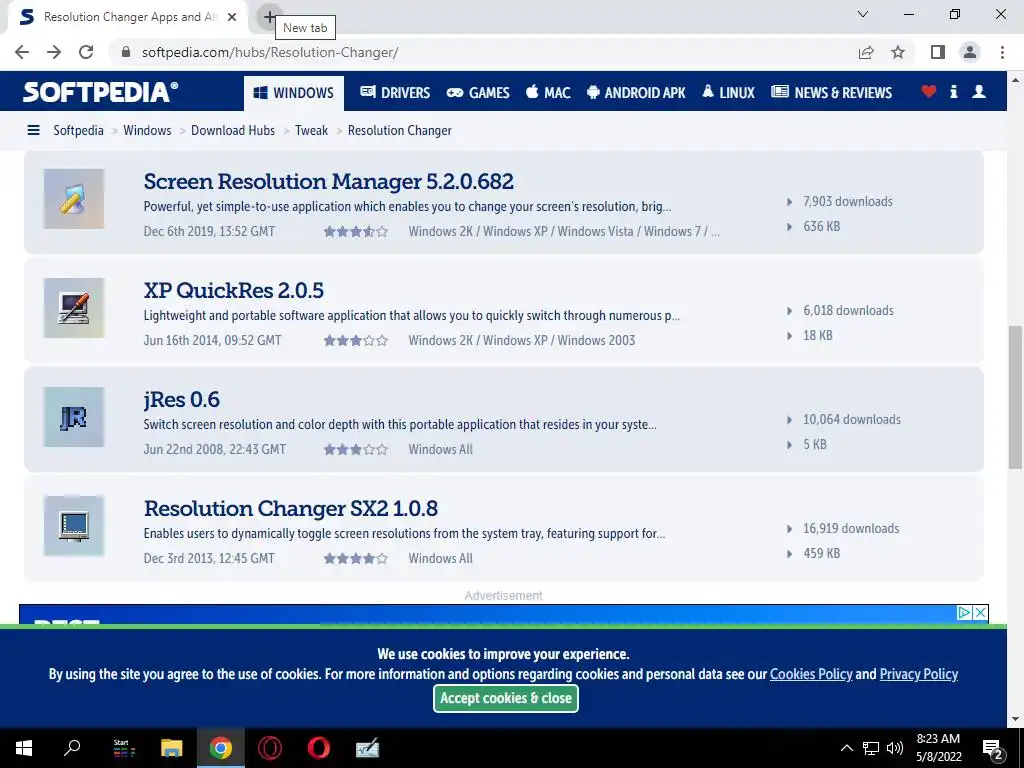
Task: Click the red heart icon in Softpedia header
Action: [929, 92]
